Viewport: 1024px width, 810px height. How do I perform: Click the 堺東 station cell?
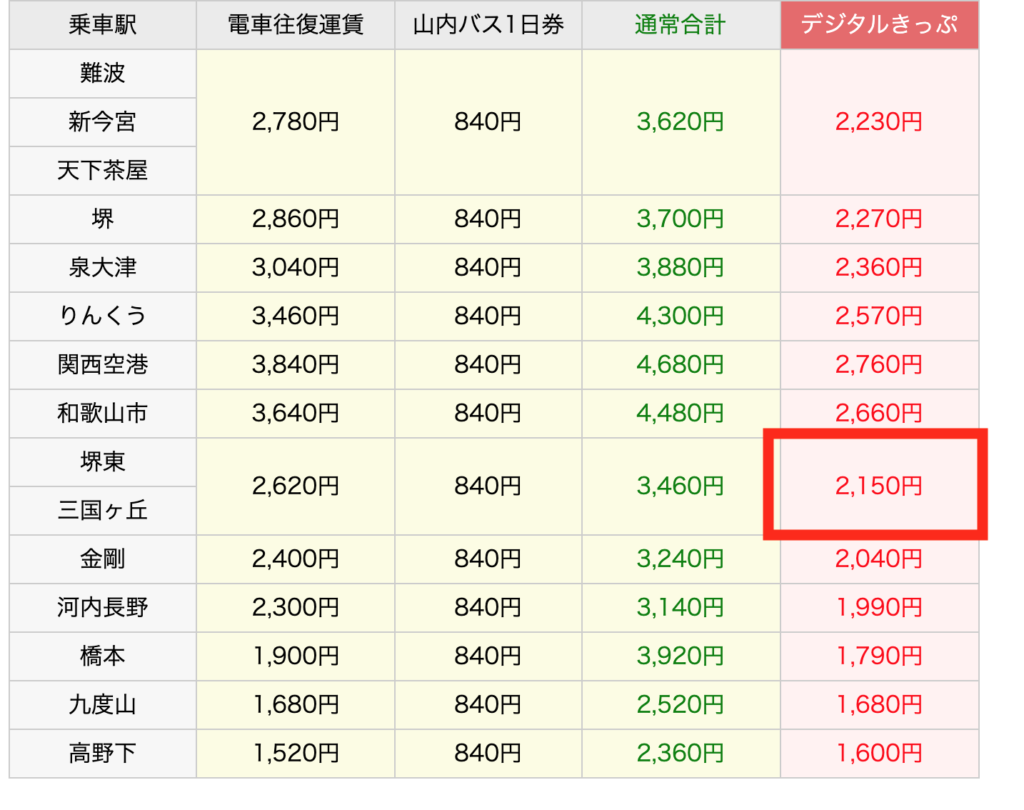pyautogui.click(x=102, y=462)
